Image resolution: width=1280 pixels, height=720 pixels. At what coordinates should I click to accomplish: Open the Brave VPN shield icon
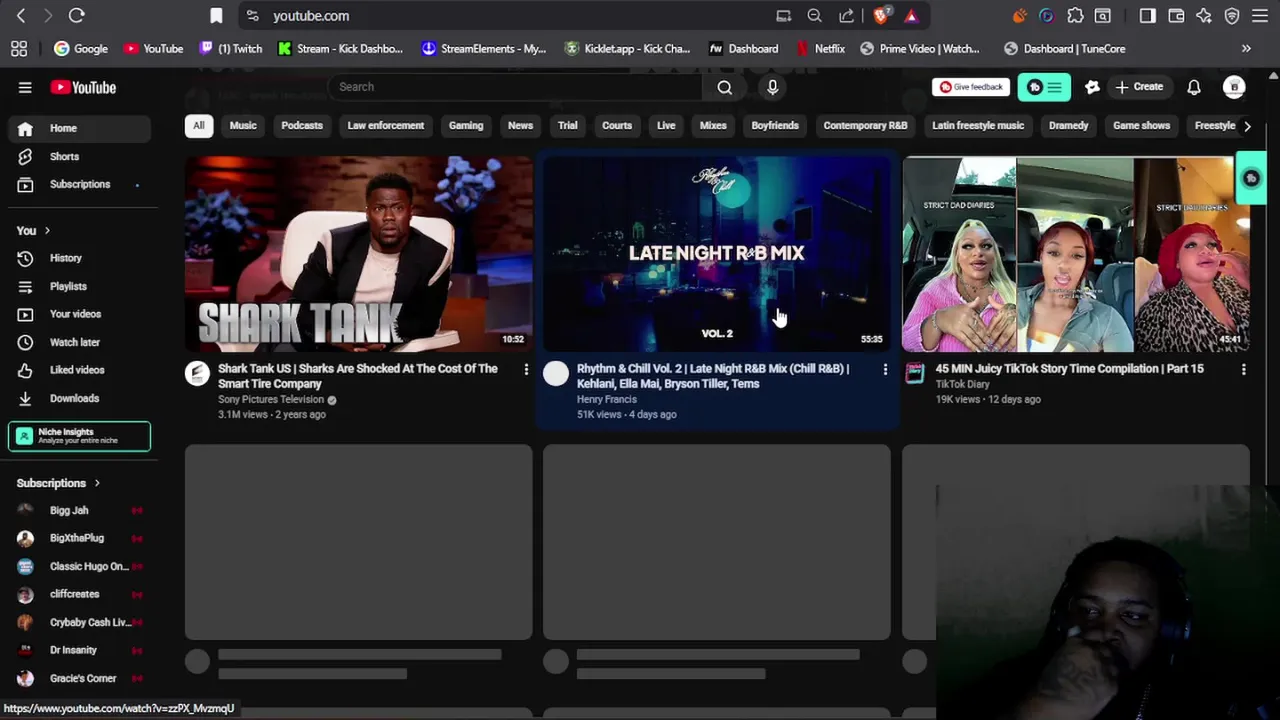(x=1232, y=15)
